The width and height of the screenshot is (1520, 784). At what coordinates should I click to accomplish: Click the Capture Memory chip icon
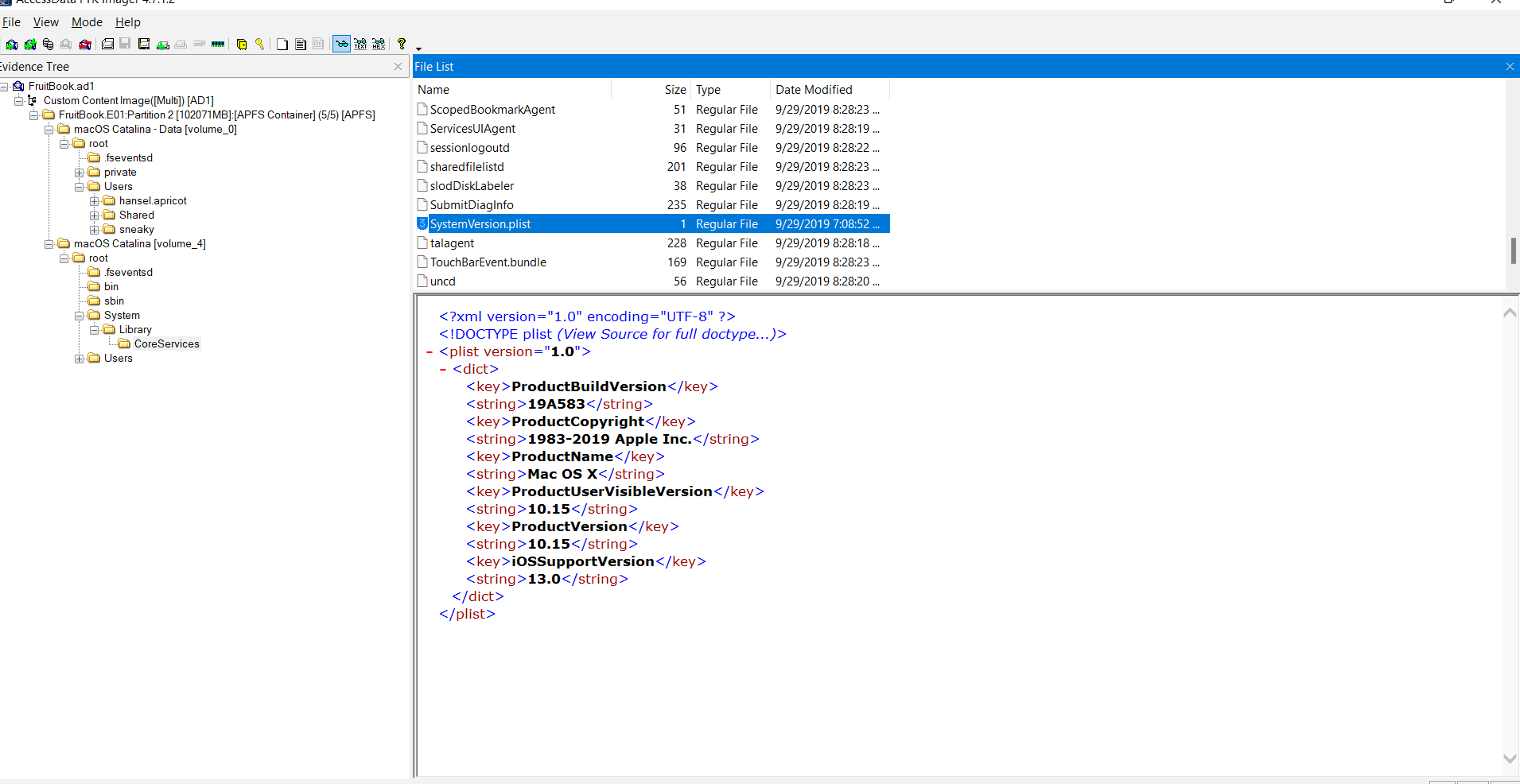218,44
